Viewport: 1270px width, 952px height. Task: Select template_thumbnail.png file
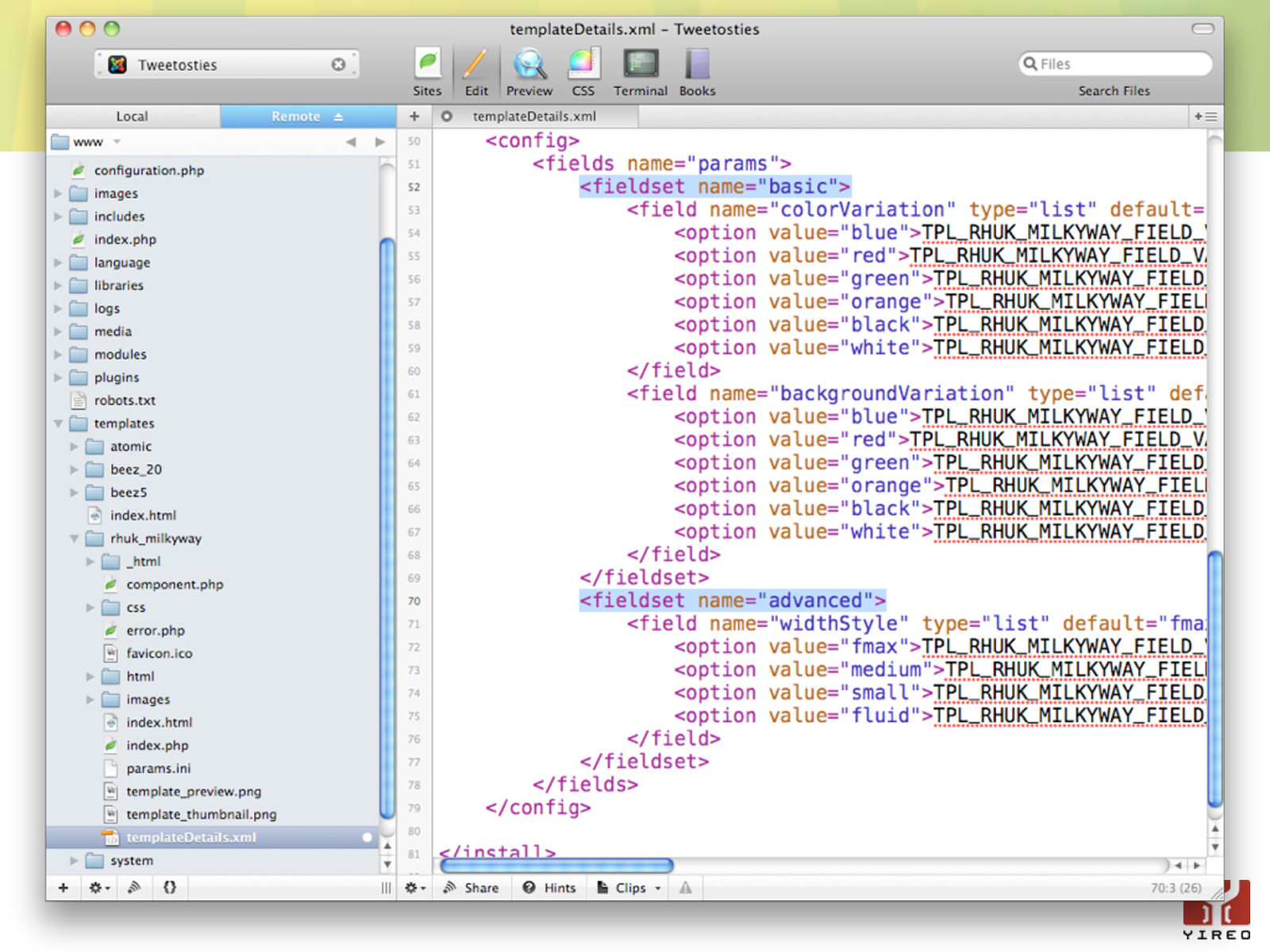[x=201, y=815]
